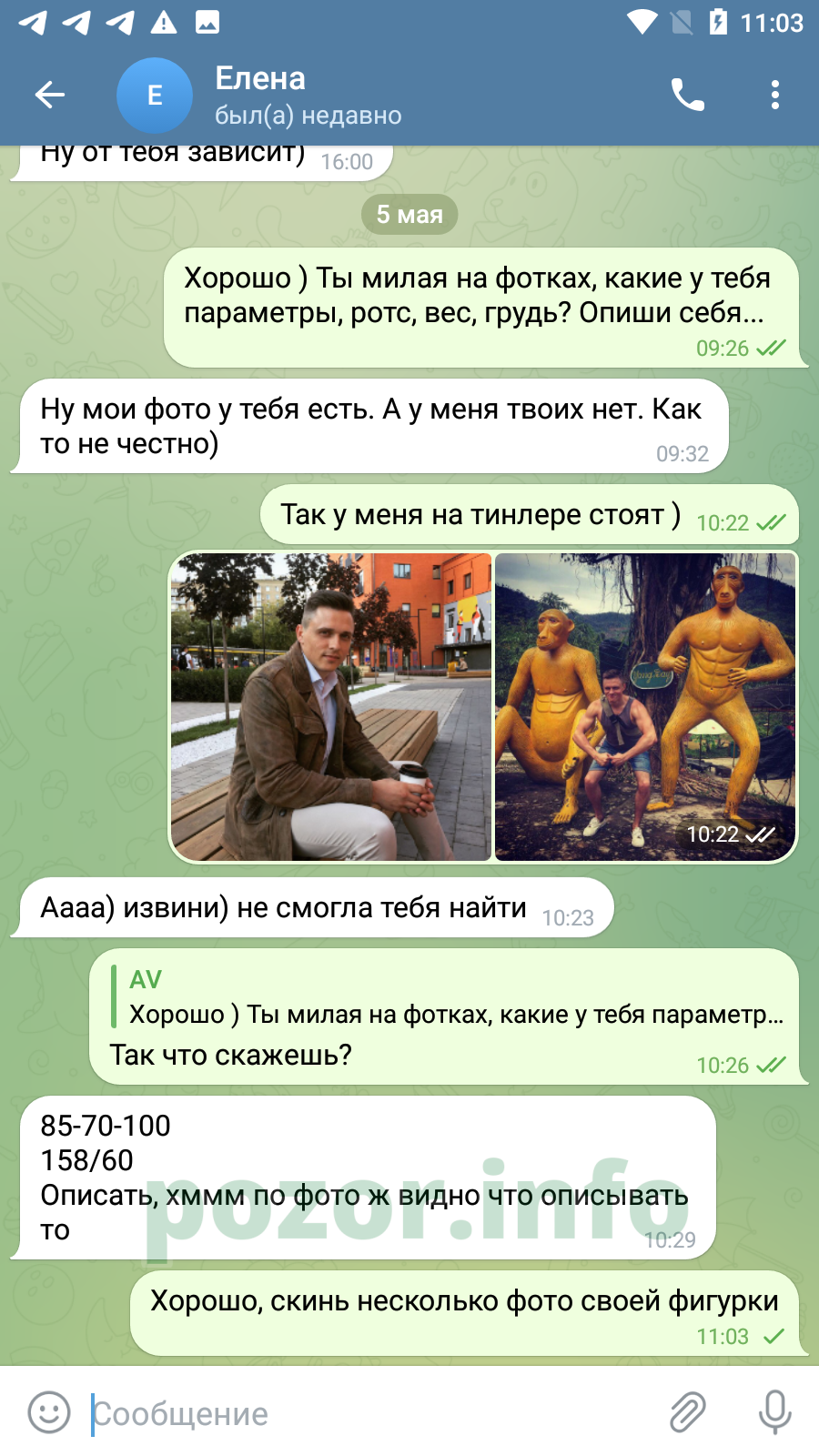819x1456 pixels.
Task: Select message 'Так у меня на тинлере стоят'
Action: (x=530, y=515)
